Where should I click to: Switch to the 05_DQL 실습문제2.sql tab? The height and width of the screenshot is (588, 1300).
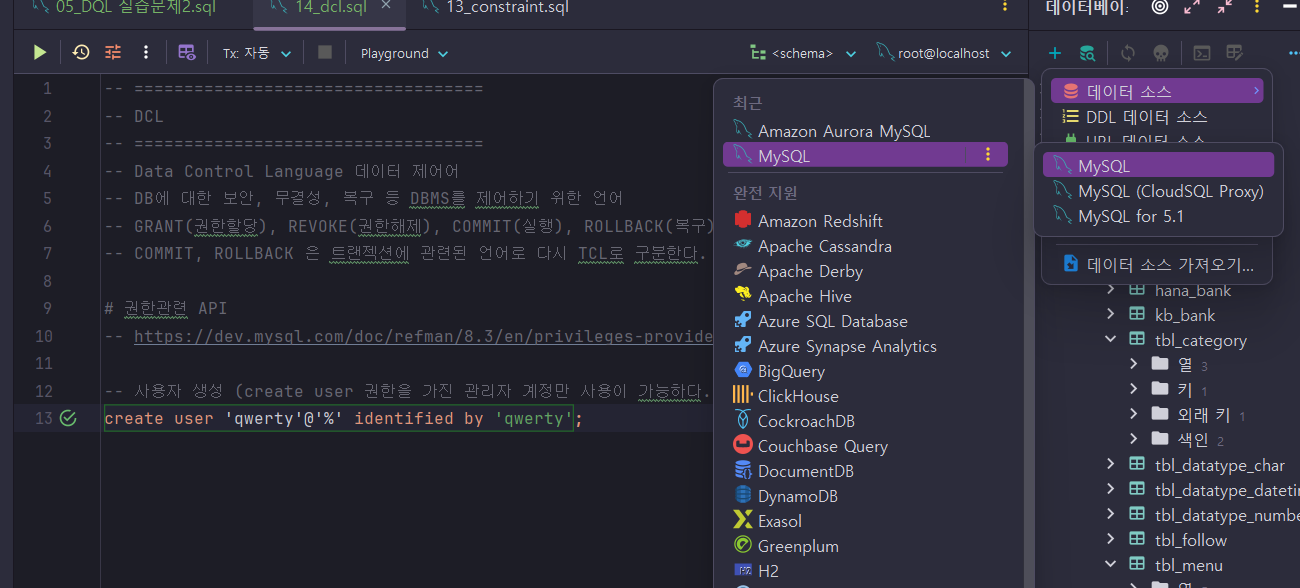coord(125,8)
